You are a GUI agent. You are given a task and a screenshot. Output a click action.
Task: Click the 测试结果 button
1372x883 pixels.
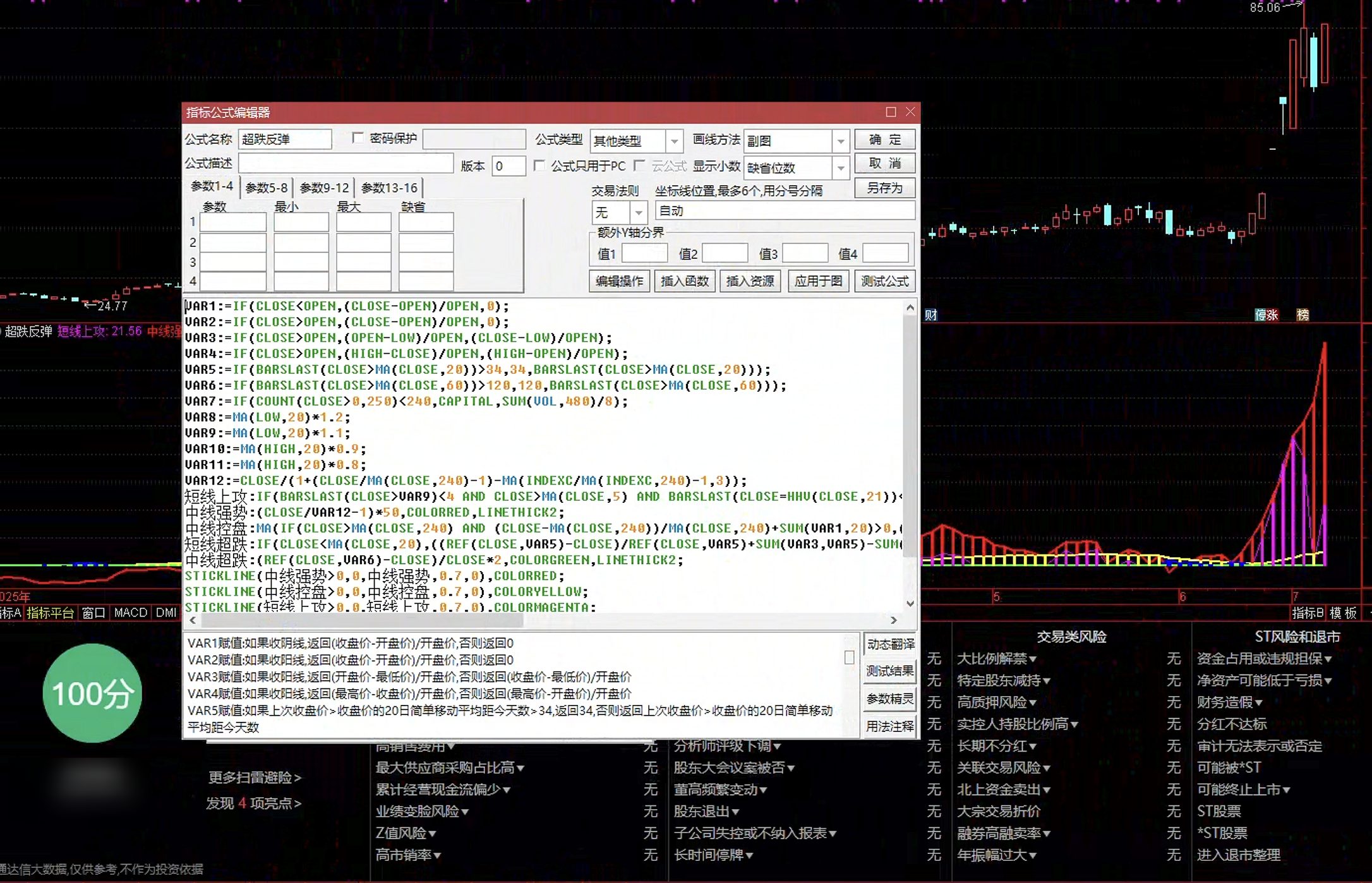click(890, 671)
